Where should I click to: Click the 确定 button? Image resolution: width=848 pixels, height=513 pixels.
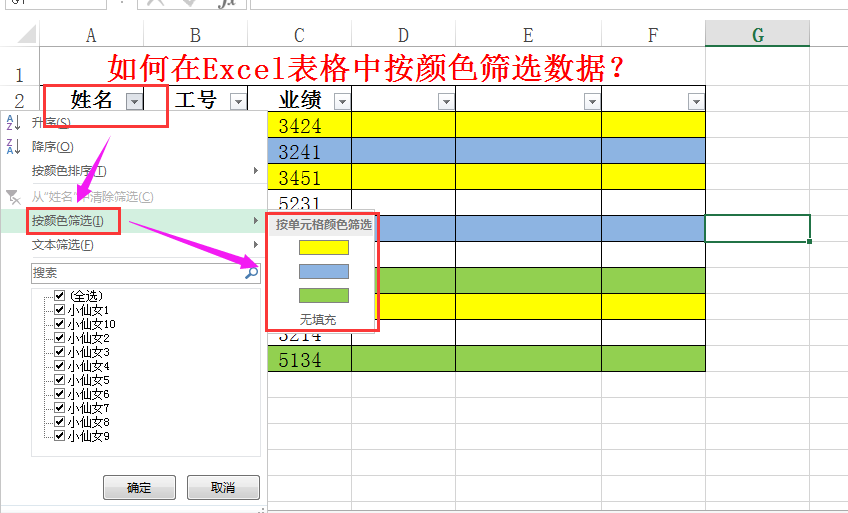coord(140,488)
